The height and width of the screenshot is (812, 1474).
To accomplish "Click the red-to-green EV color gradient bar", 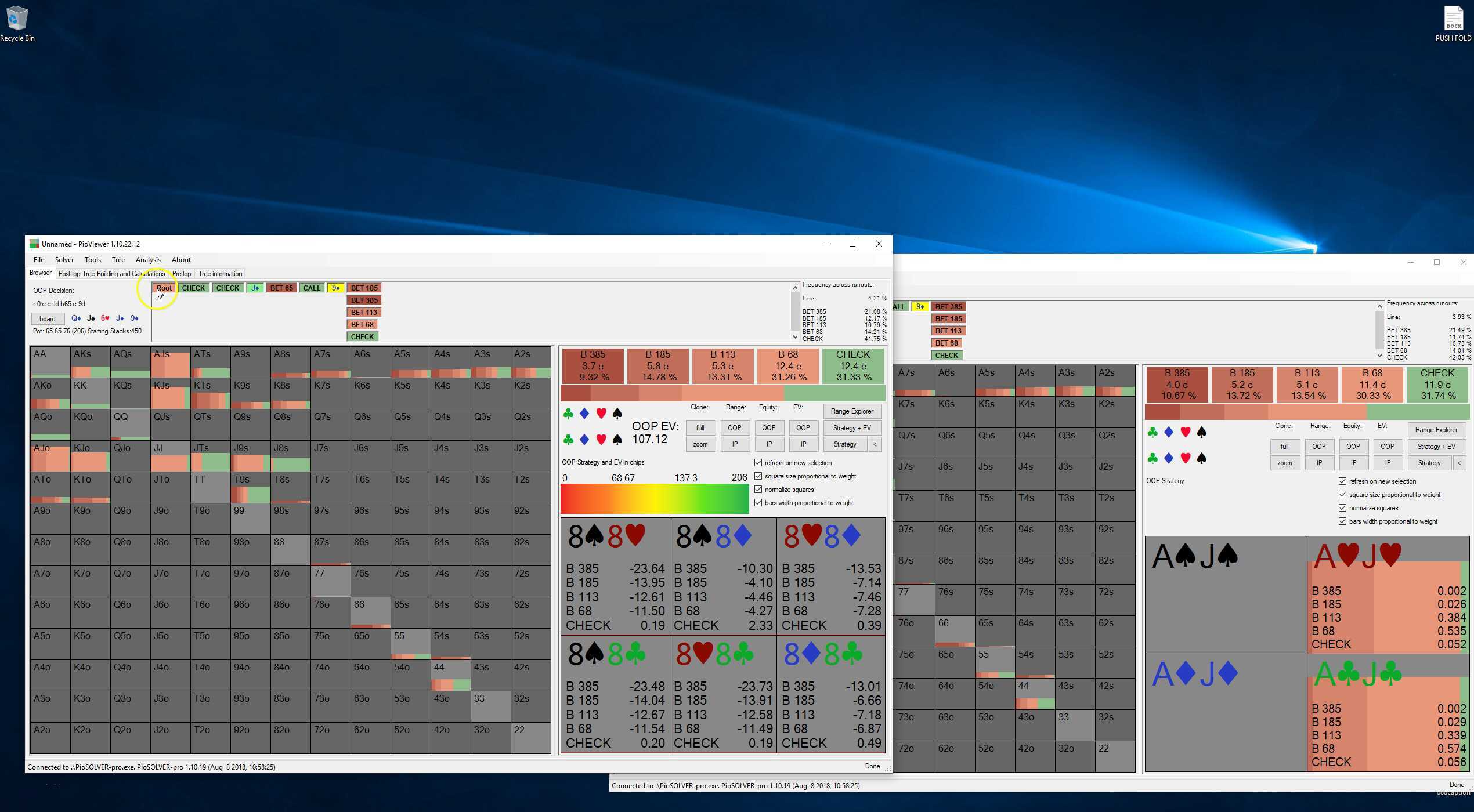I will [654, 499].
